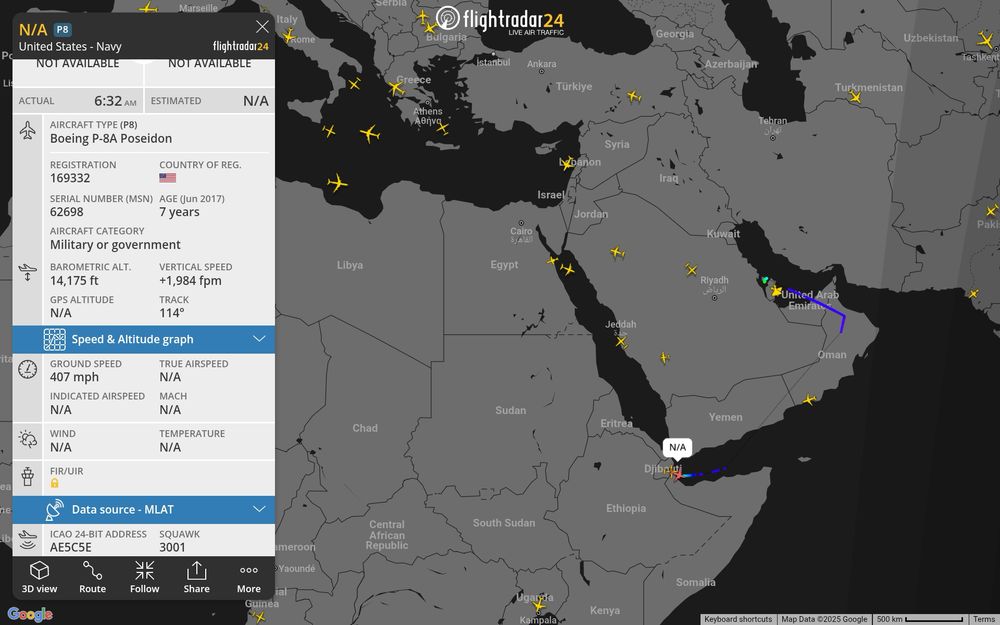
Task: Click the aircraft age 7 years
Action: [179, 212]
